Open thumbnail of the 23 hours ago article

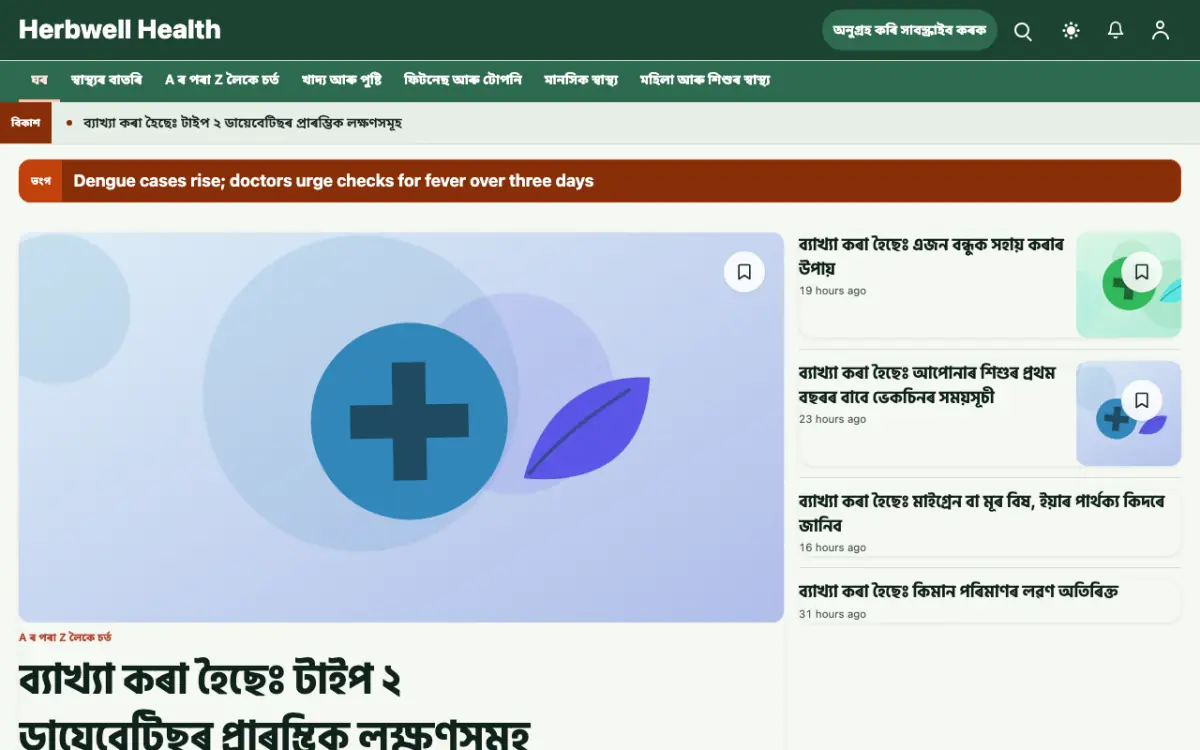coord(1128,413)
